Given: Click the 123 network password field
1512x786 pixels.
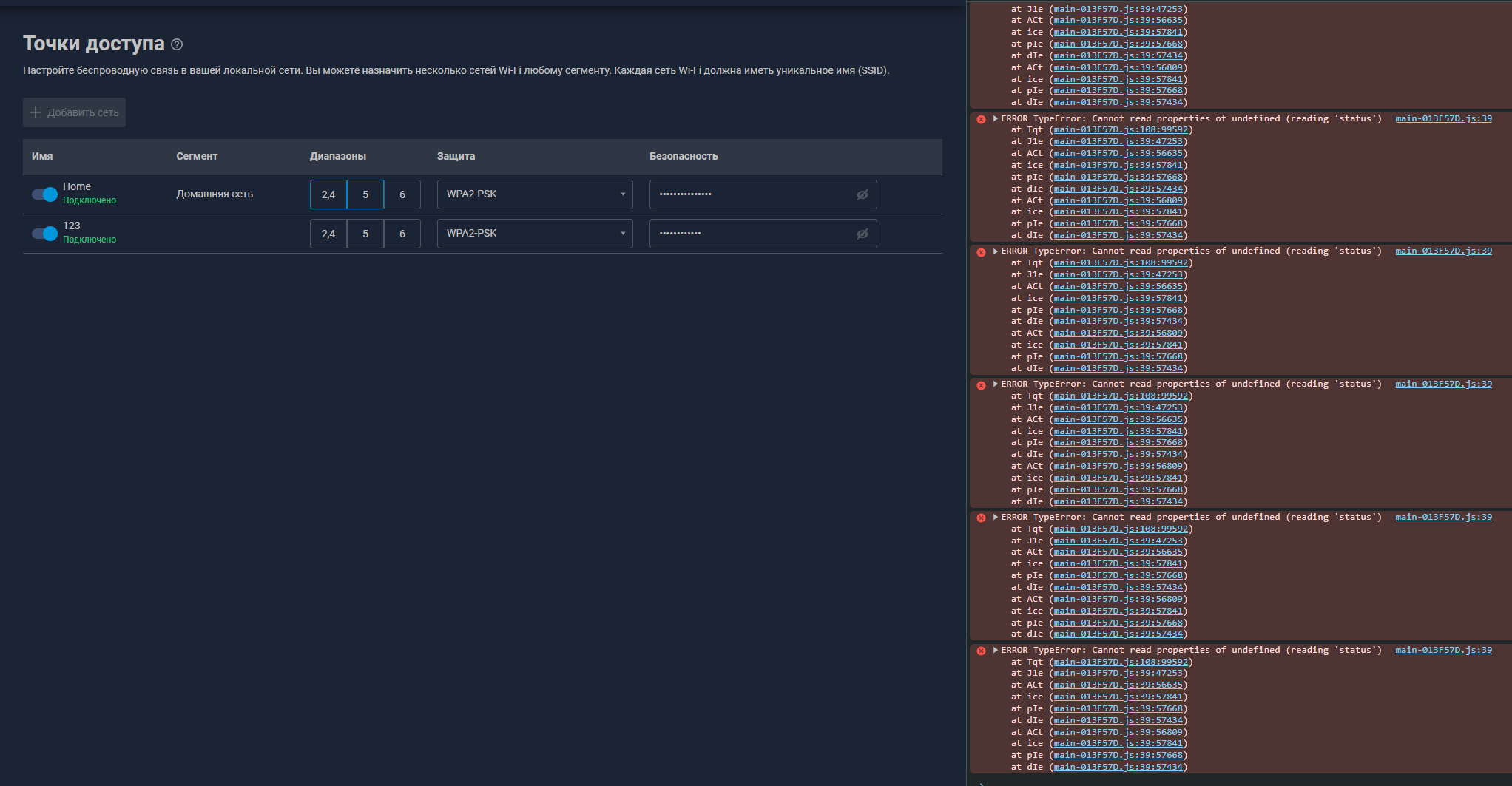Looking at the screenshot, I should 747,234.
